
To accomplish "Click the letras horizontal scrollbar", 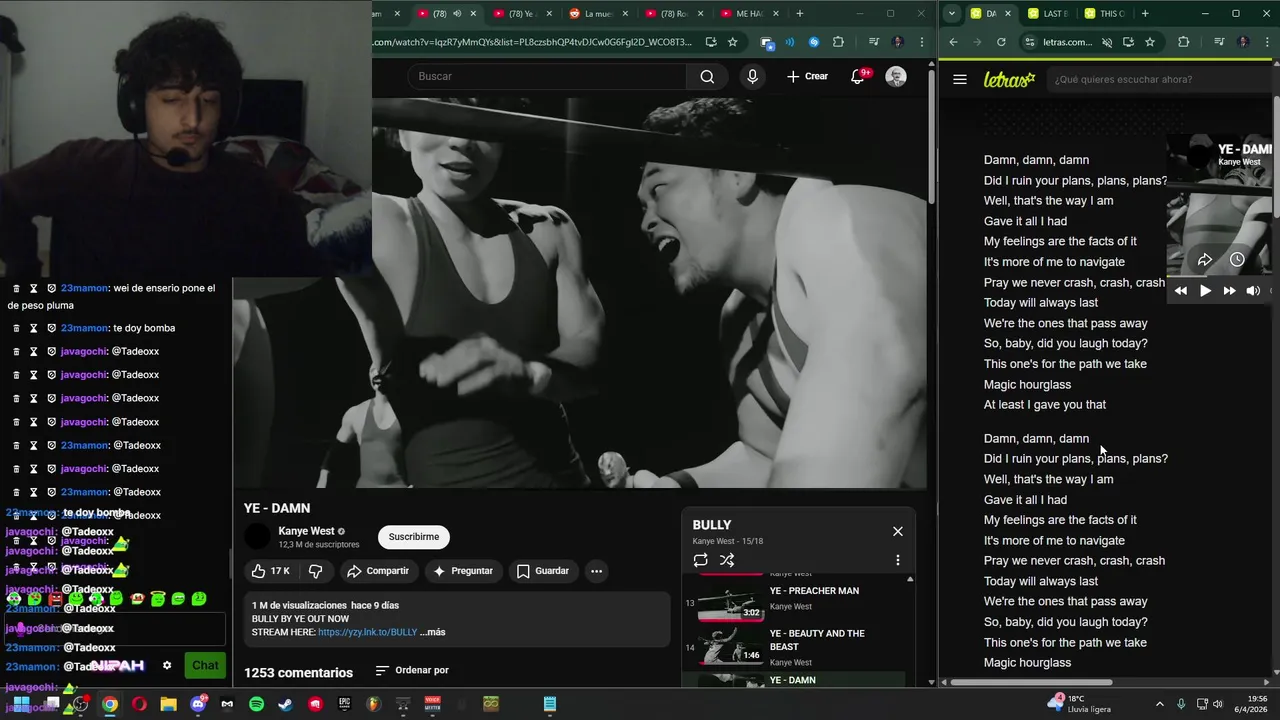I will tap(1031, 683).
